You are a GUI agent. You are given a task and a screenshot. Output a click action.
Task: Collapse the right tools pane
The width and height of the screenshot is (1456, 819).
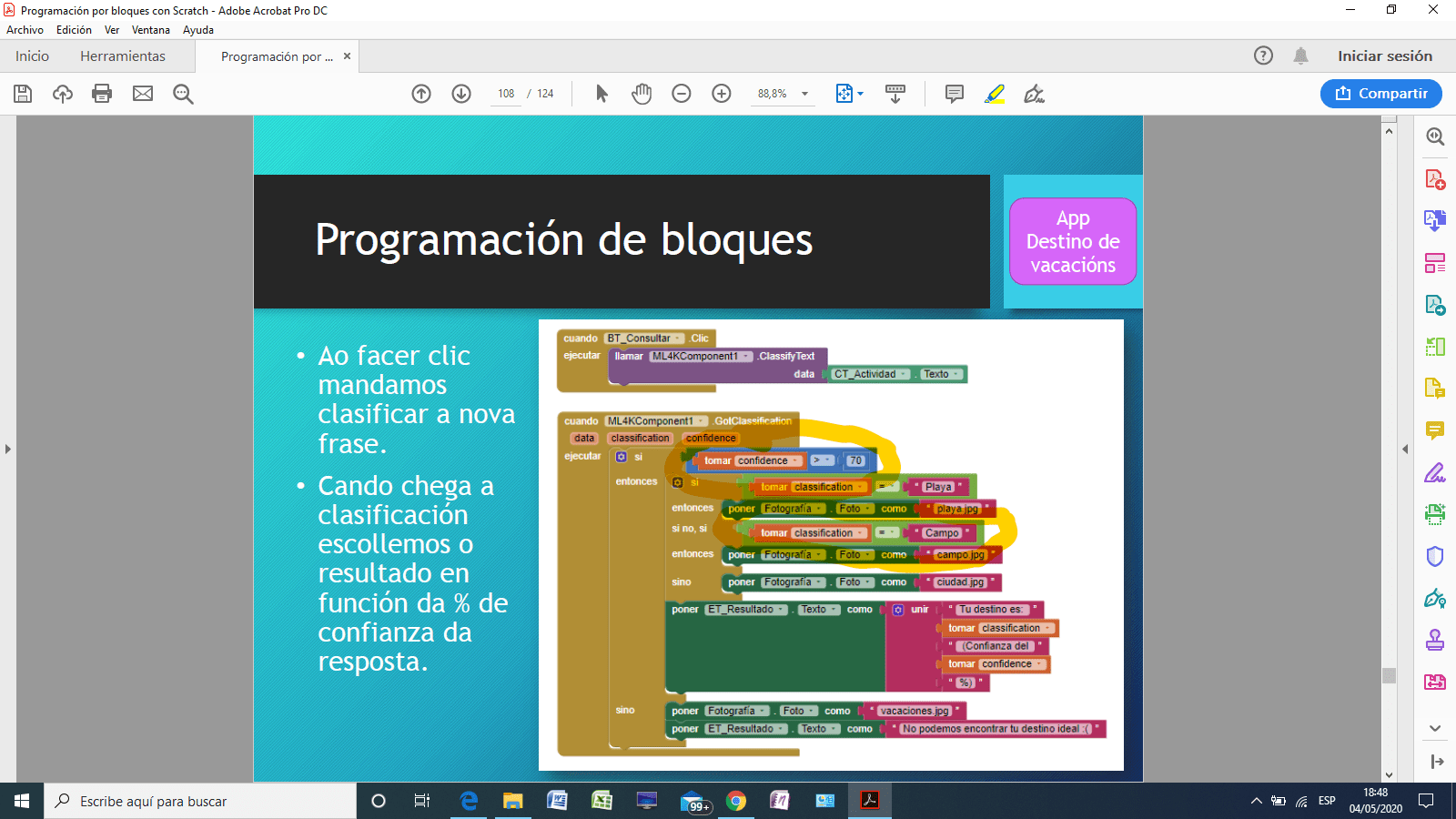(1405, 449)
